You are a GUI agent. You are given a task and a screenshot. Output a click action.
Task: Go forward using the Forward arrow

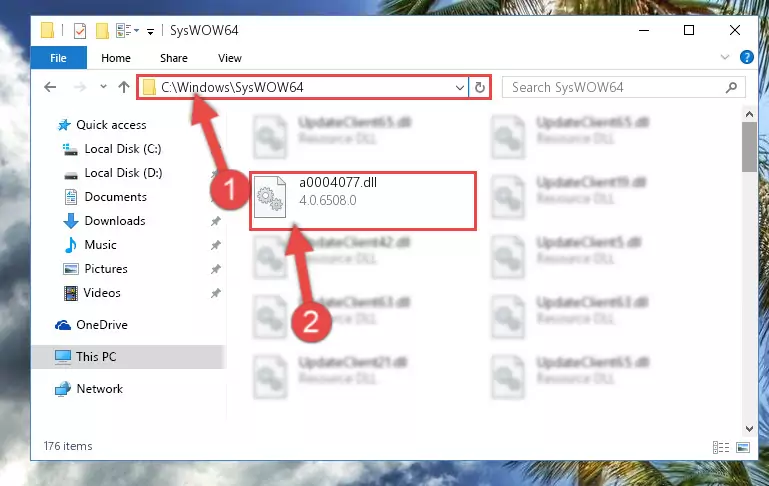(x=79, y=87)
